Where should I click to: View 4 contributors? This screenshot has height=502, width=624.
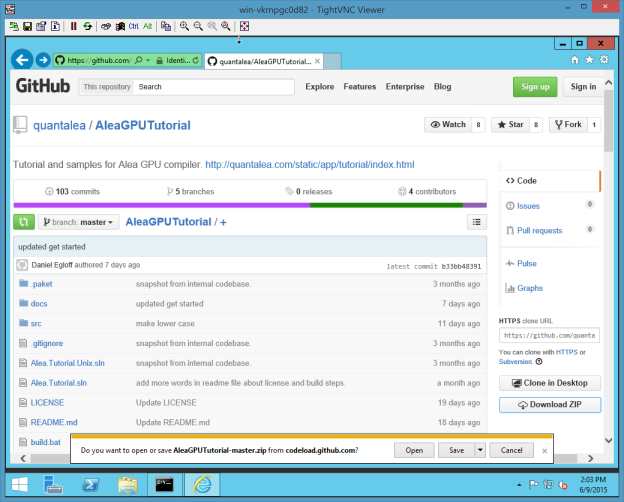coord(427,191)
